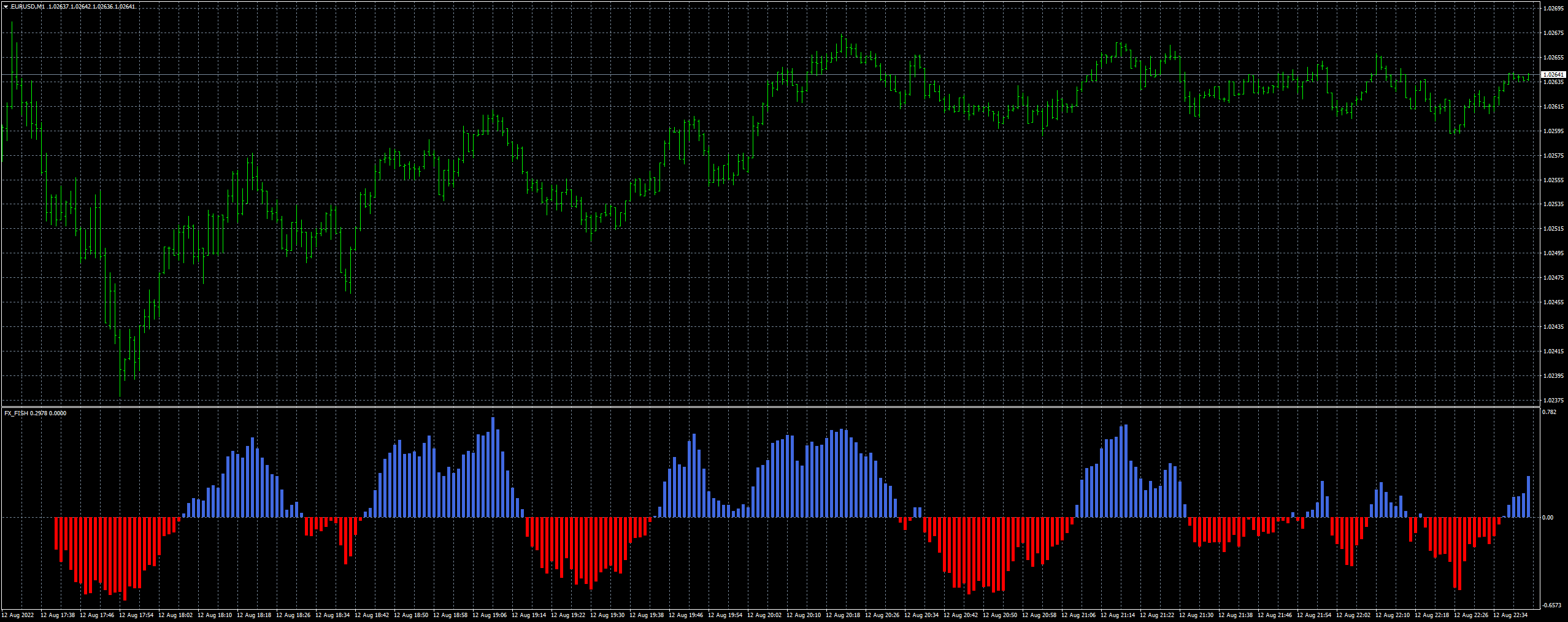Click the 1.02375 price scale label
1568x622 pixels.
1553,401
